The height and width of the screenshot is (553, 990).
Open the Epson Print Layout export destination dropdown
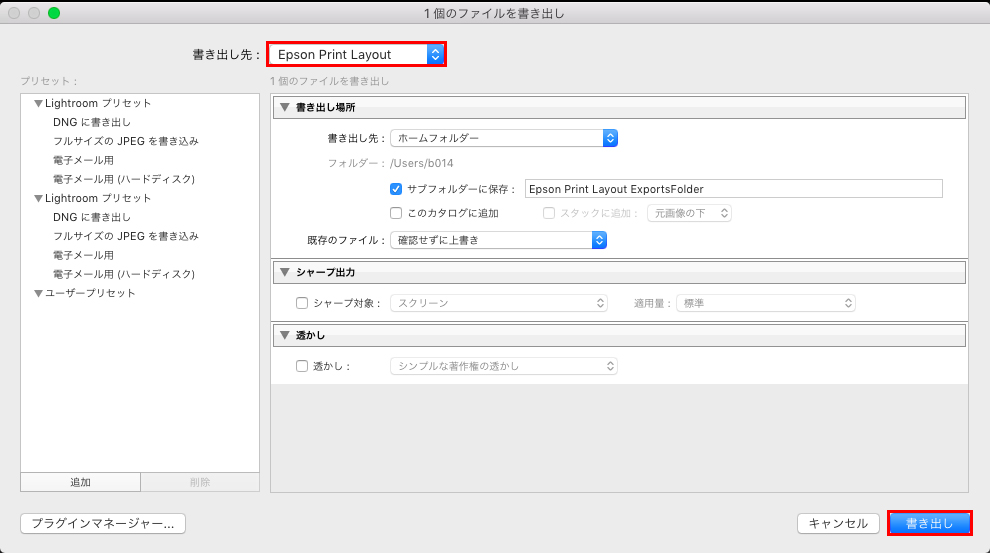click(357, 54)
